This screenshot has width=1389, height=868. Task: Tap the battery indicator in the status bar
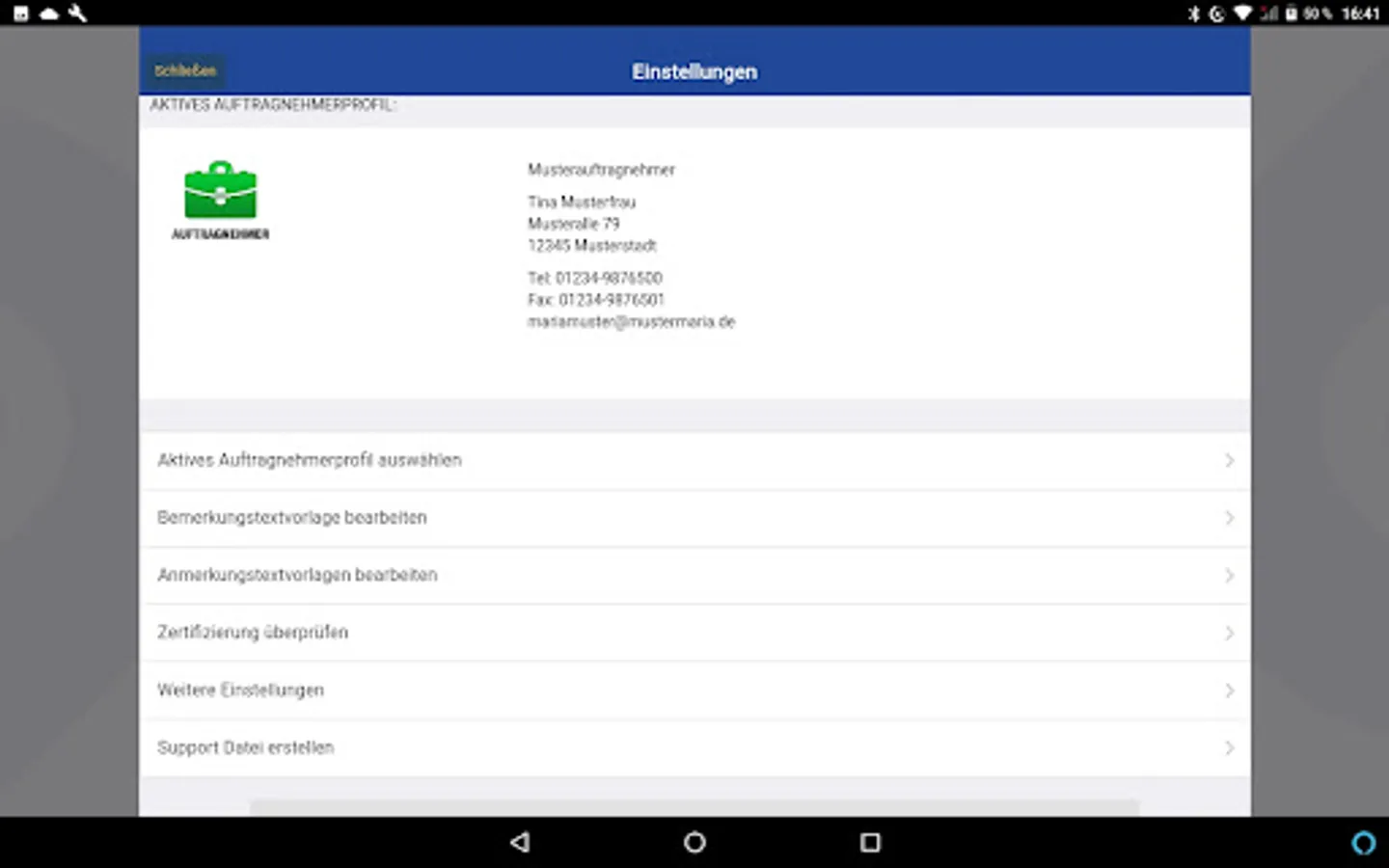[x=1291, y=14]
